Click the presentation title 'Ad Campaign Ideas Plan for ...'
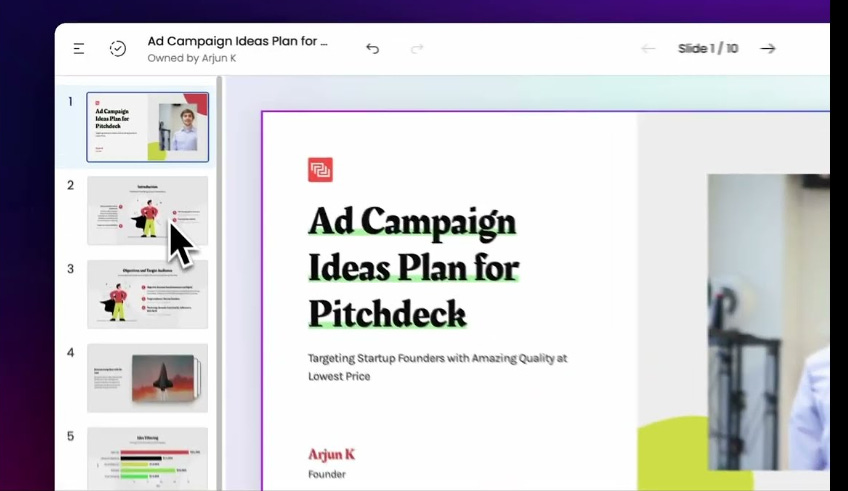Image resolution: width=848 pixels, height=491 pixels. coord(237,41)
